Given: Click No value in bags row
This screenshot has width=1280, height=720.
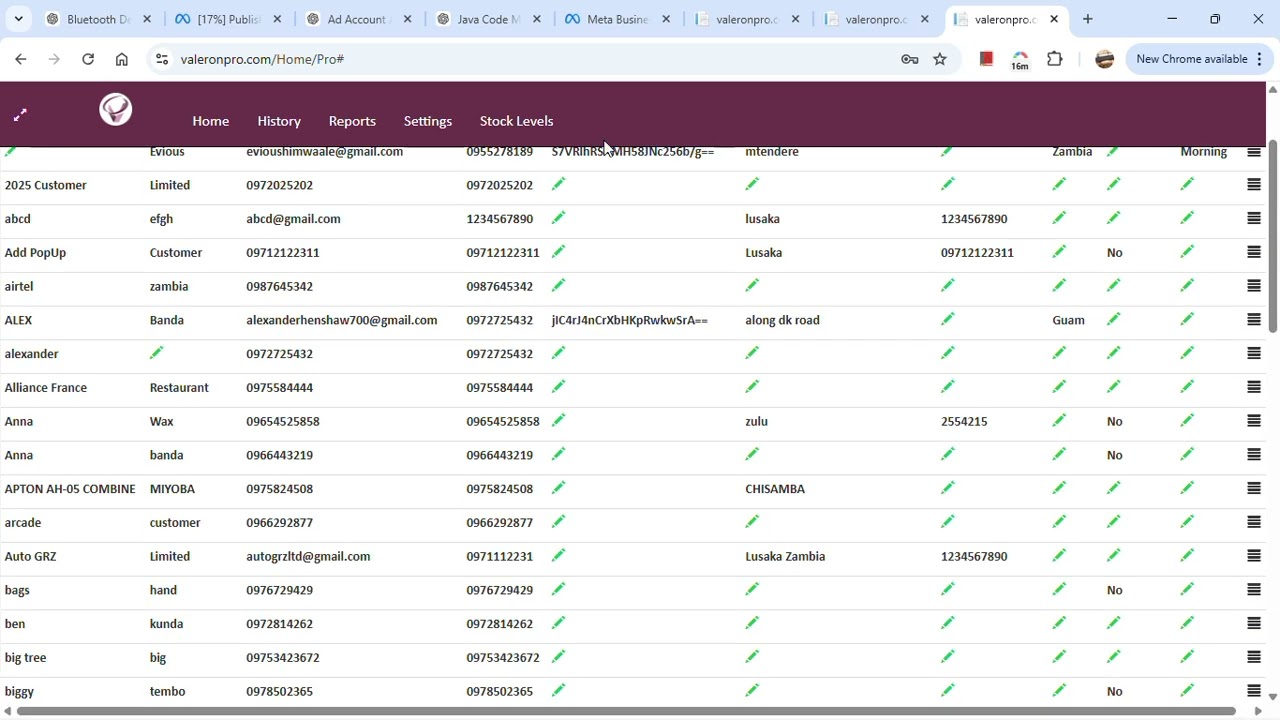Looking at the screenshot, I should coord(1115,591).
